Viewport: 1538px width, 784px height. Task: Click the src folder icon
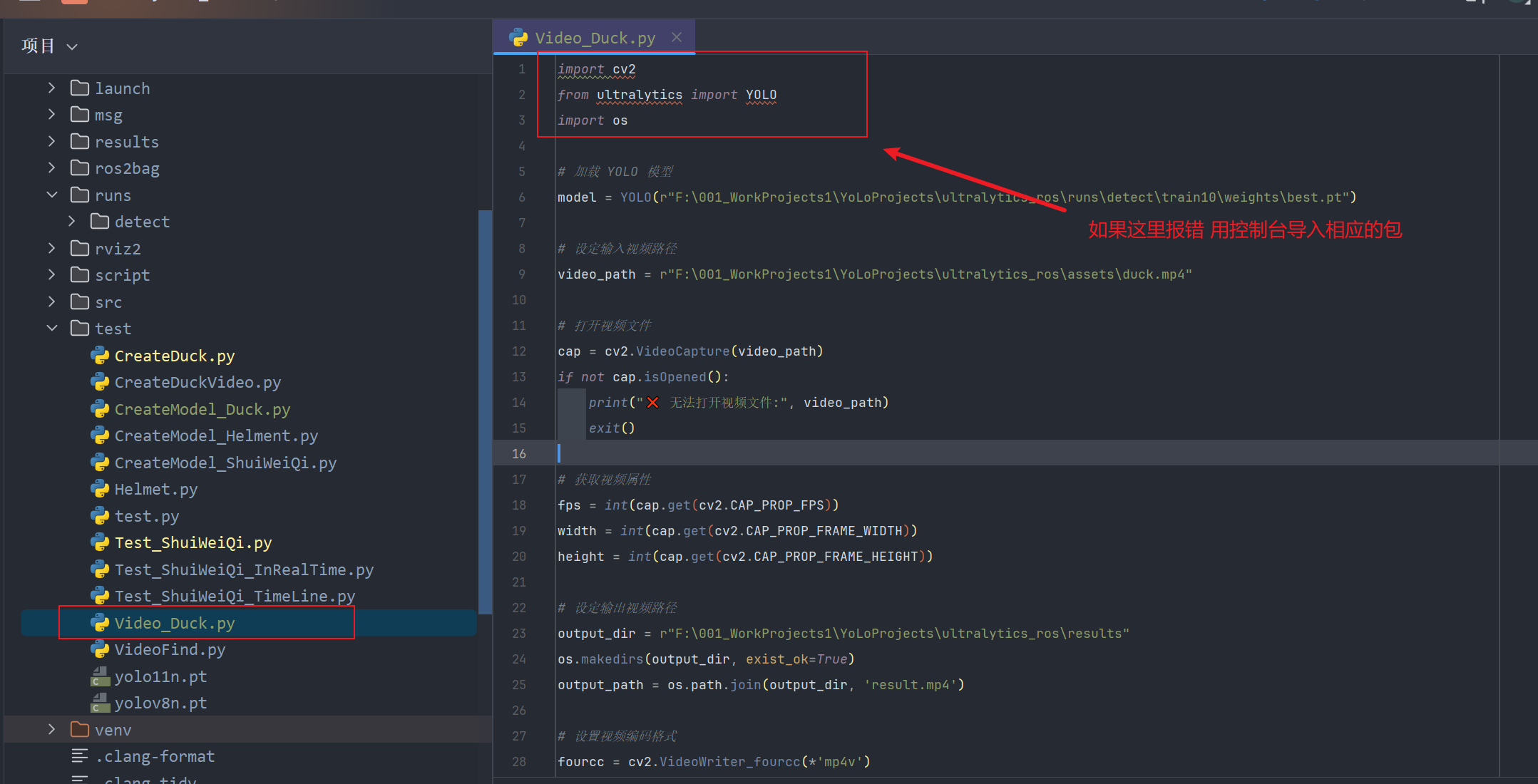point(80,301)
